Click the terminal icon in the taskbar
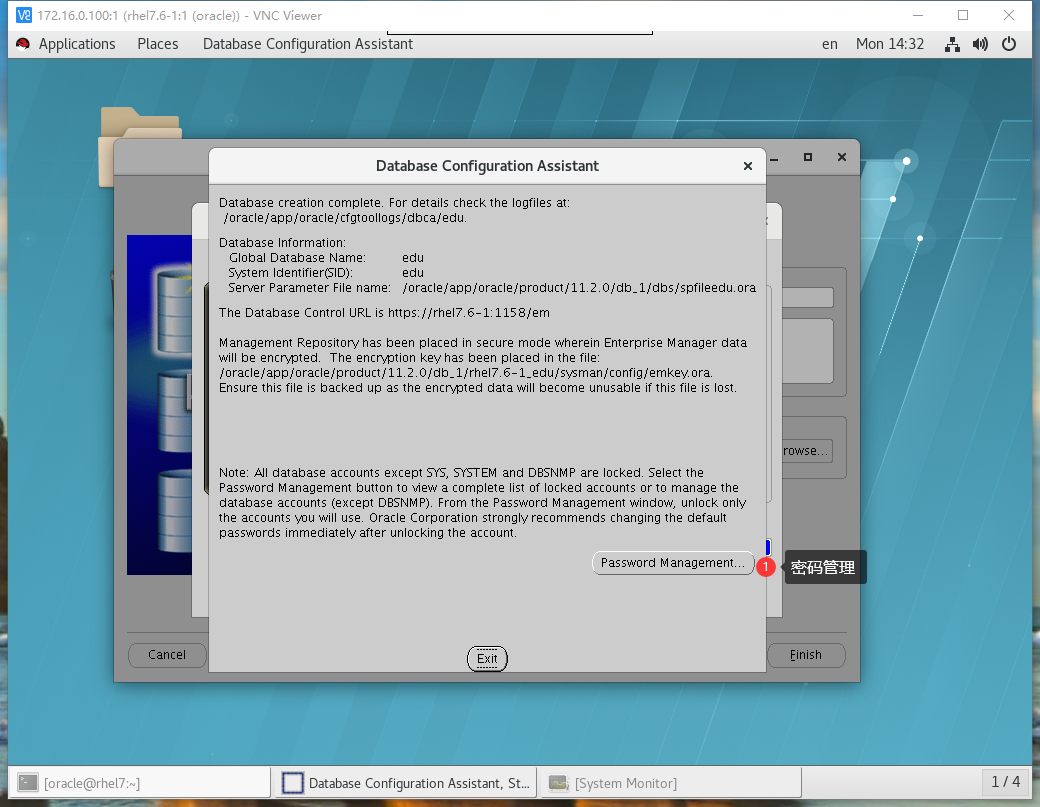Screen dimensions: 1040x807 point(28,783)
